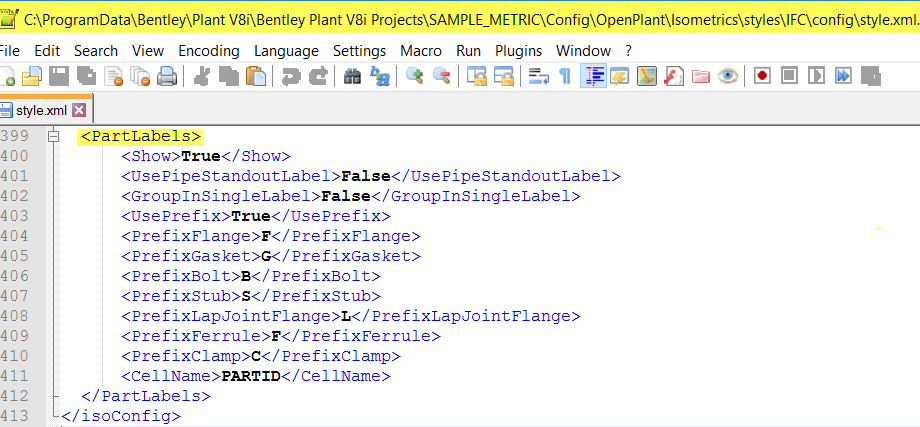Viewport: 920px width, 427px height.
Task: Click the closing </isoConfig> tag
Action: (120, 416)
